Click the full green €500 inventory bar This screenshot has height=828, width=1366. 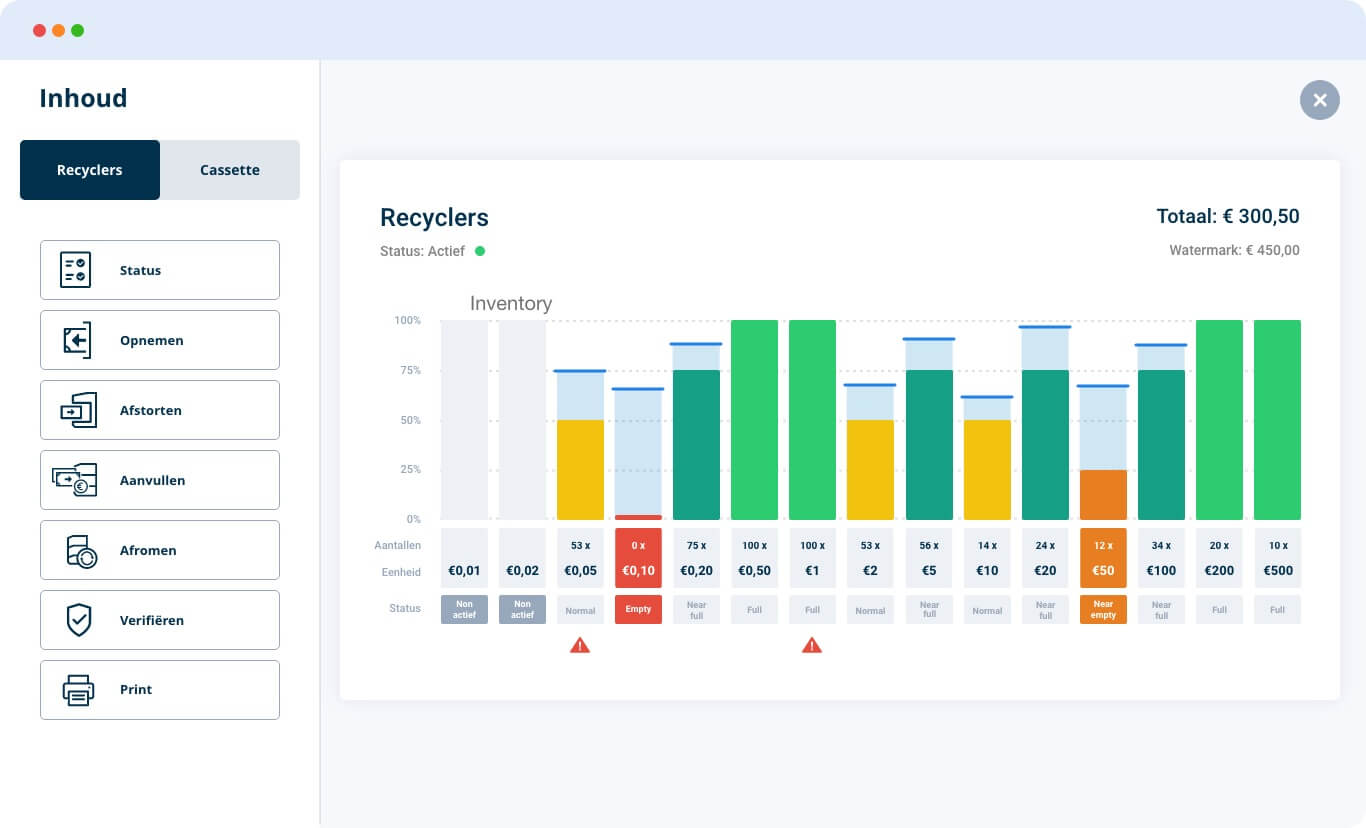(x=1277, y=420)
